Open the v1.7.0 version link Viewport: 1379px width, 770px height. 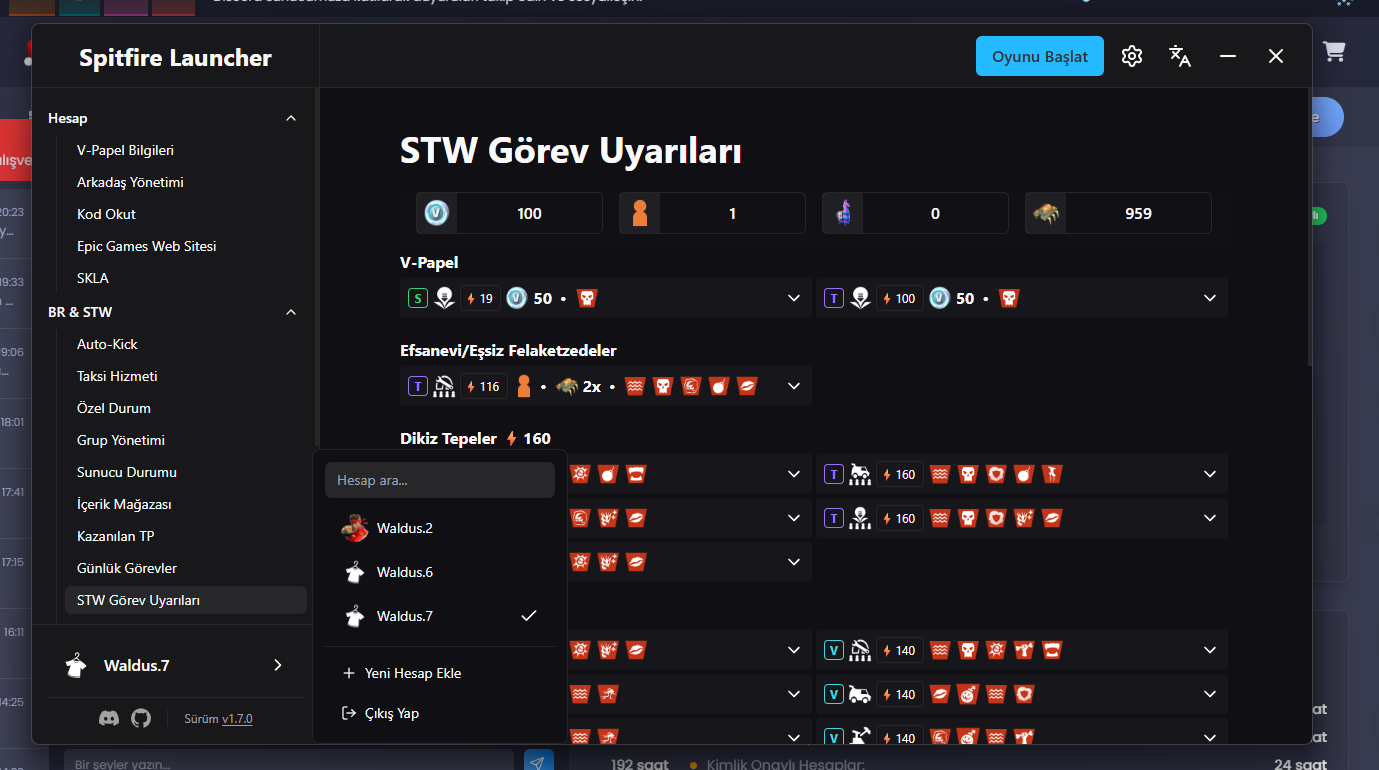point(237,718)
